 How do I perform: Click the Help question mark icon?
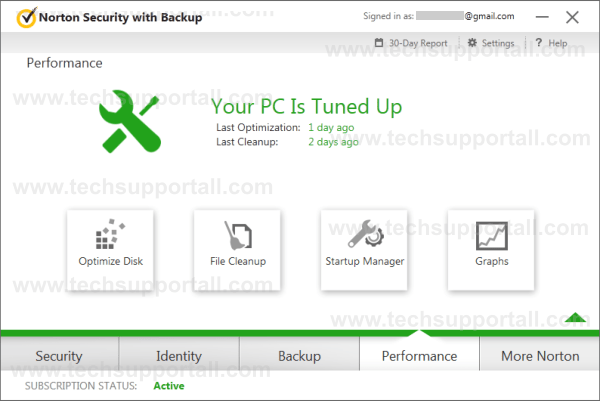click(538, 42)
